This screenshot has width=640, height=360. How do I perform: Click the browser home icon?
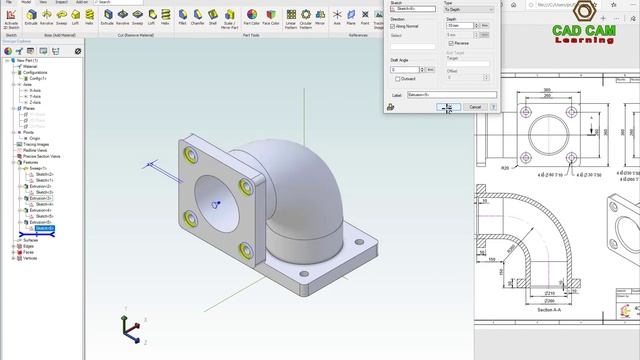[x=513, y=5]
